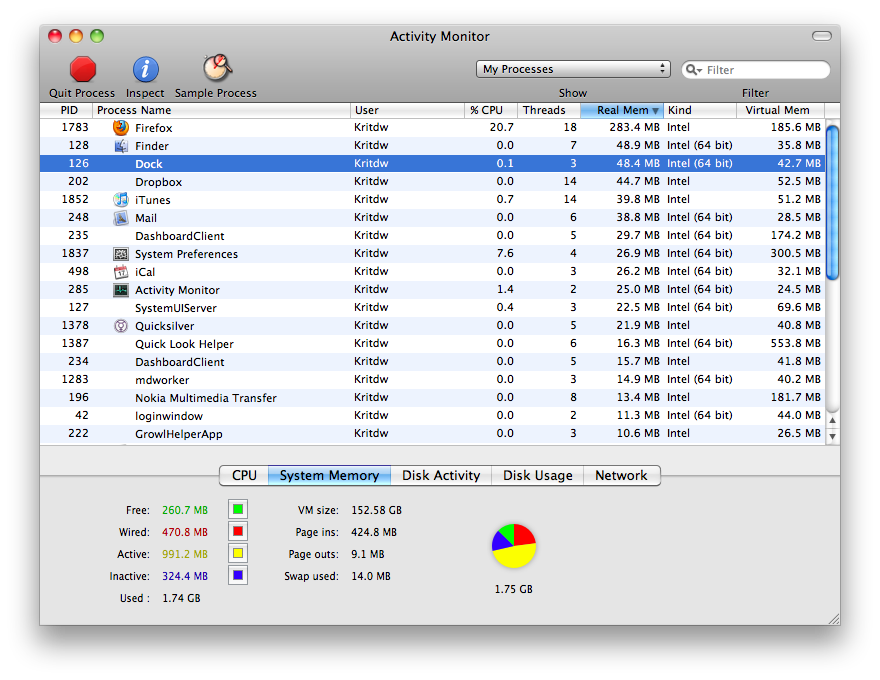The image size is (880, 680).
Task: Select the Dock process row
Action: [x=432, y=164]
